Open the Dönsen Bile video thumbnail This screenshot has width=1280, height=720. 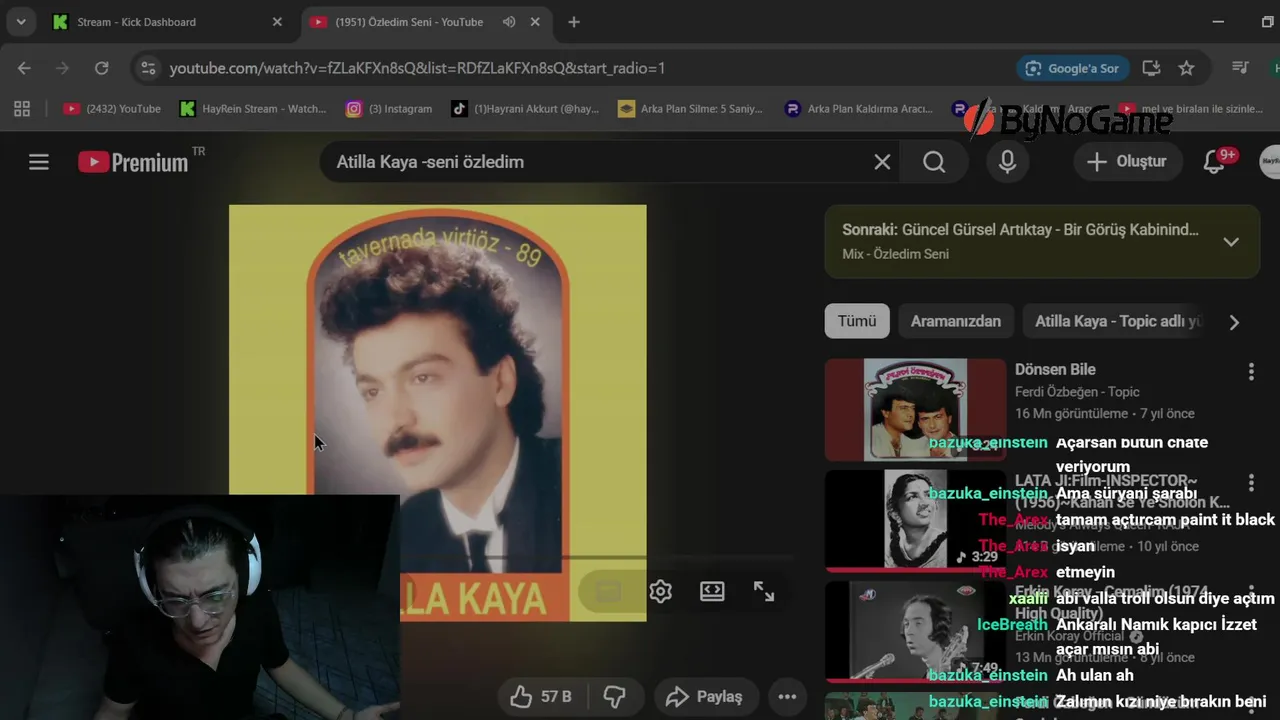(915, 409)
